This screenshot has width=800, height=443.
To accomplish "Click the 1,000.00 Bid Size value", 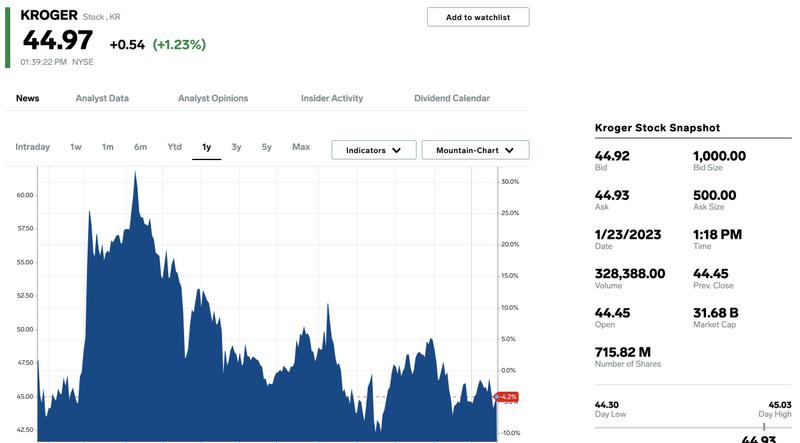I will click(x=719, y=156).
